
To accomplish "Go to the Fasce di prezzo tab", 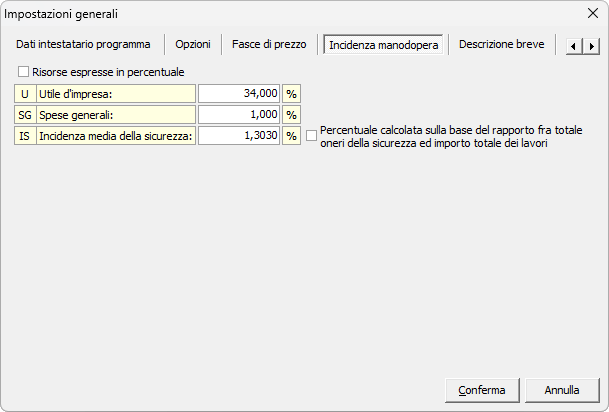I will [x=269, y=45].
